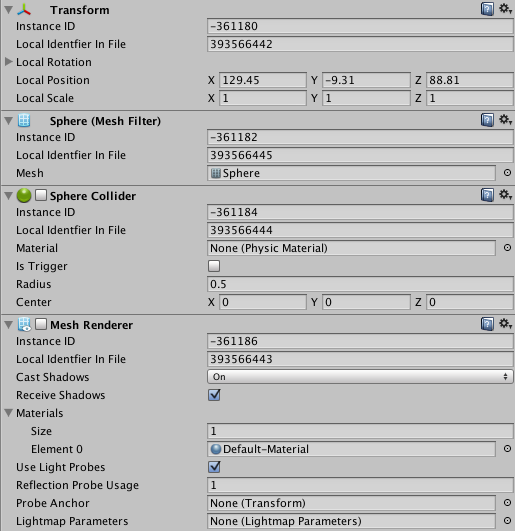Image resolution: width=515 pixels, height=531 pixels.
Task: Enable the Sphere Collider component checkbox
Action: pos(41,195)
